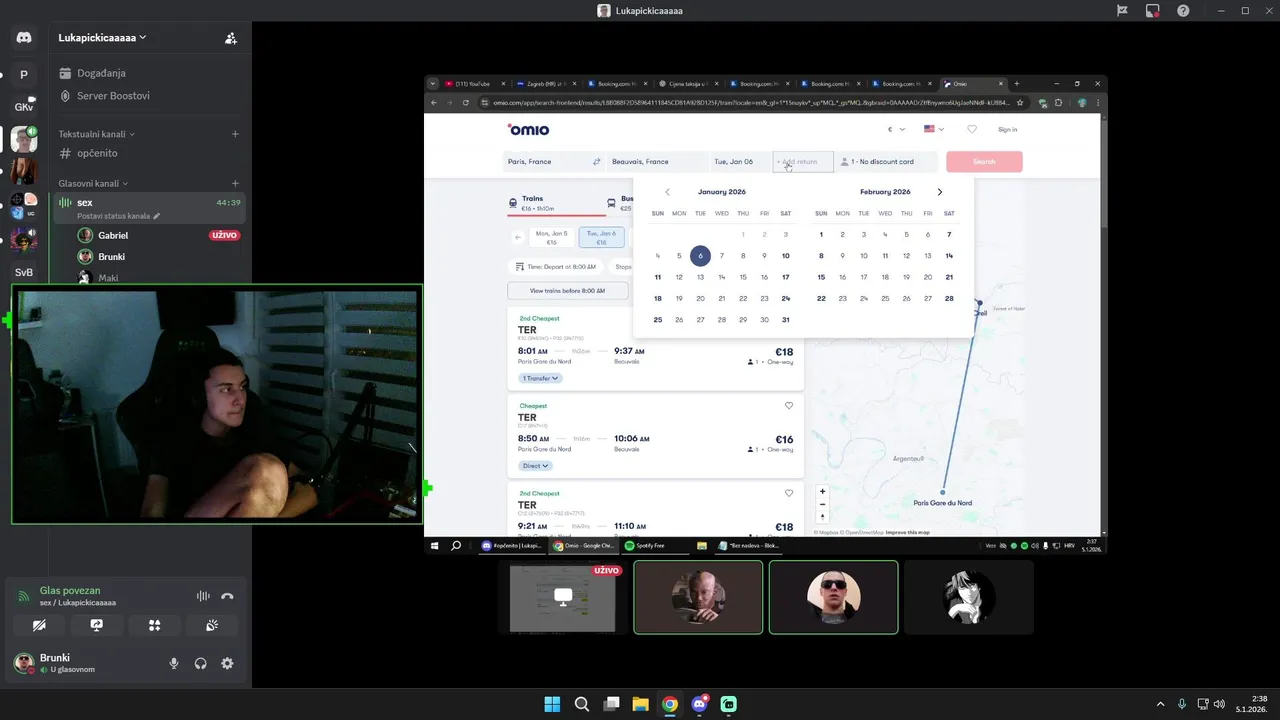Expand the Lukapickicaaaaa server menu
The width and height of the screenshot is (1280, 720).
tap(102, 38)
